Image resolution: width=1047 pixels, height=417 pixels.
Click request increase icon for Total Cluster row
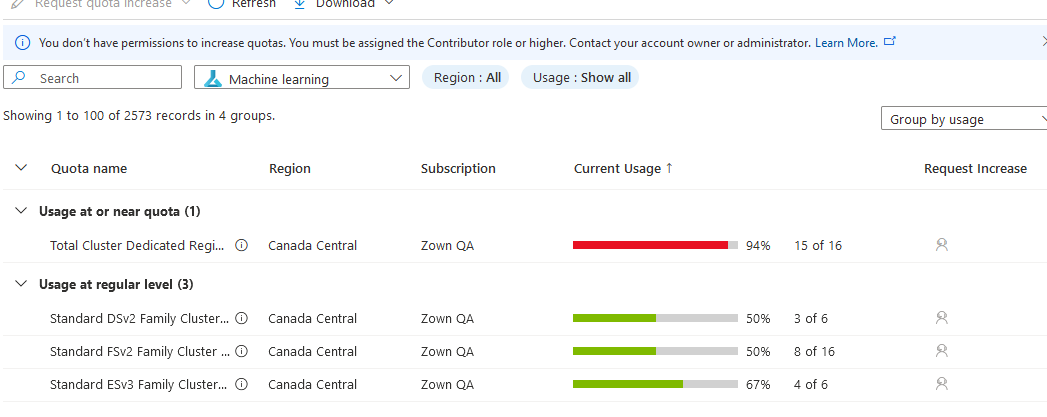click(941, 245)
